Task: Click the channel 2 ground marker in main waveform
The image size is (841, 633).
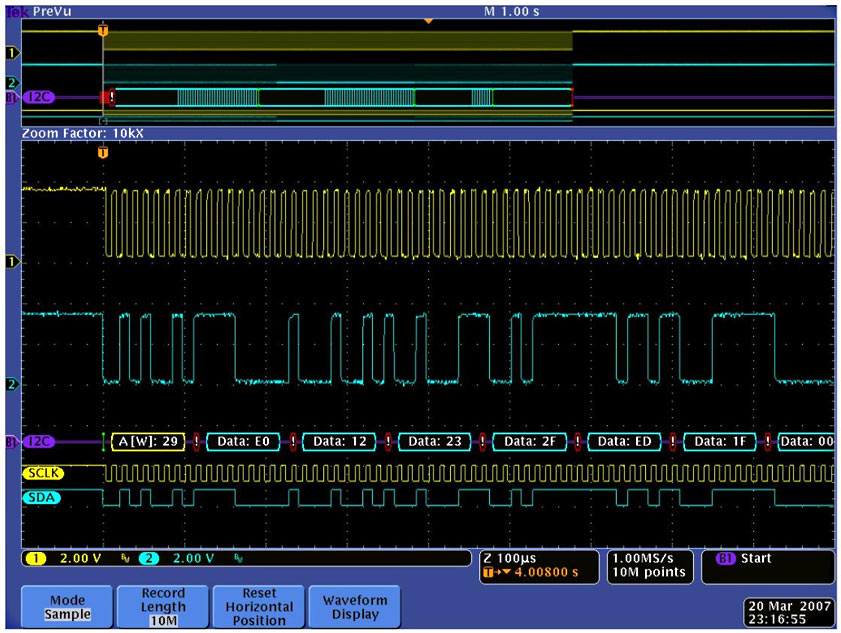Action: point(12,384)
